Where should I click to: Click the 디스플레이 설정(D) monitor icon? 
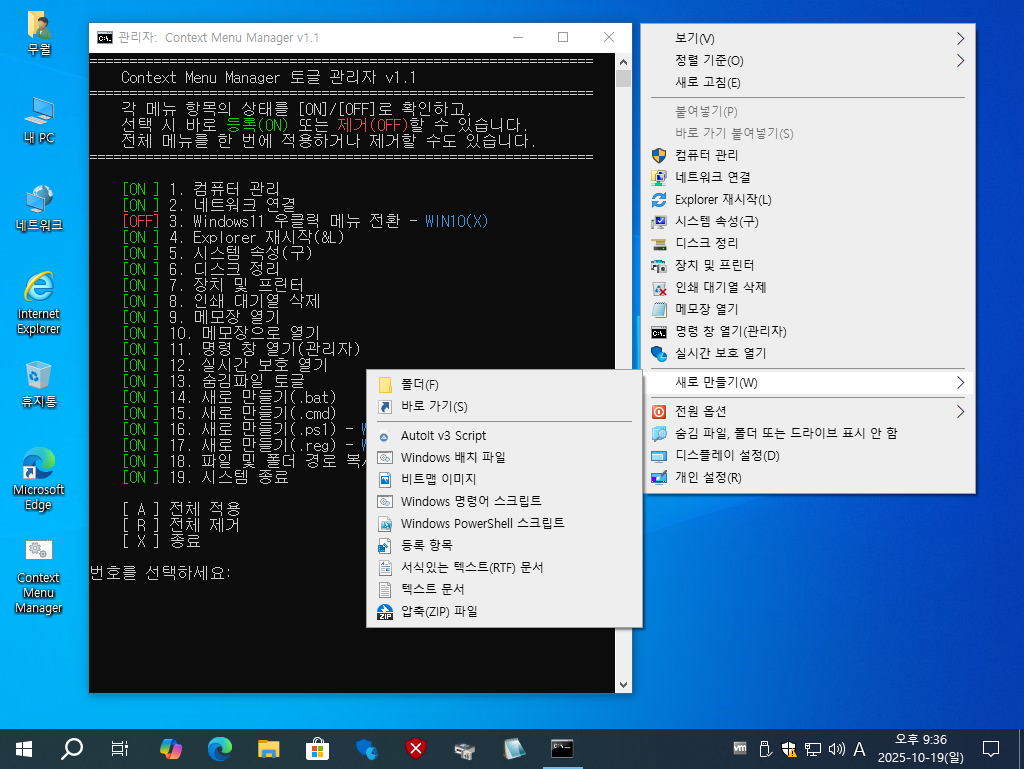coord(659,456)
